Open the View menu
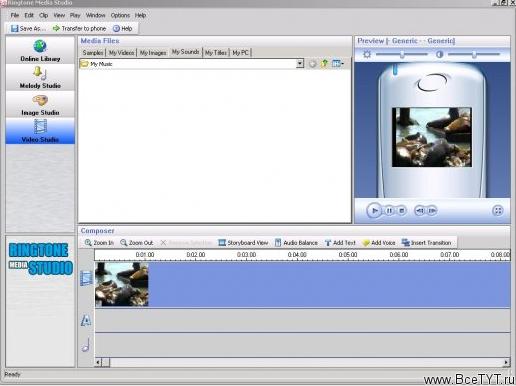The width and height of the screenshot is (516, 386). pos(59,15)
